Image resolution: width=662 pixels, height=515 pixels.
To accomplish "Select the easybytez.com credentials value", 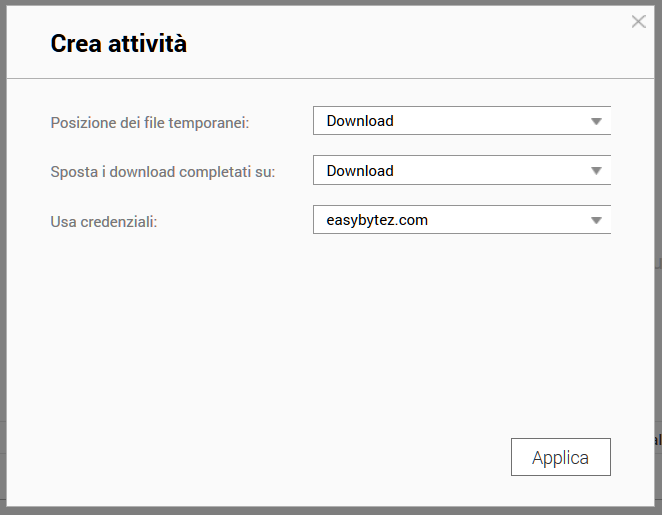I will [377, 220].
